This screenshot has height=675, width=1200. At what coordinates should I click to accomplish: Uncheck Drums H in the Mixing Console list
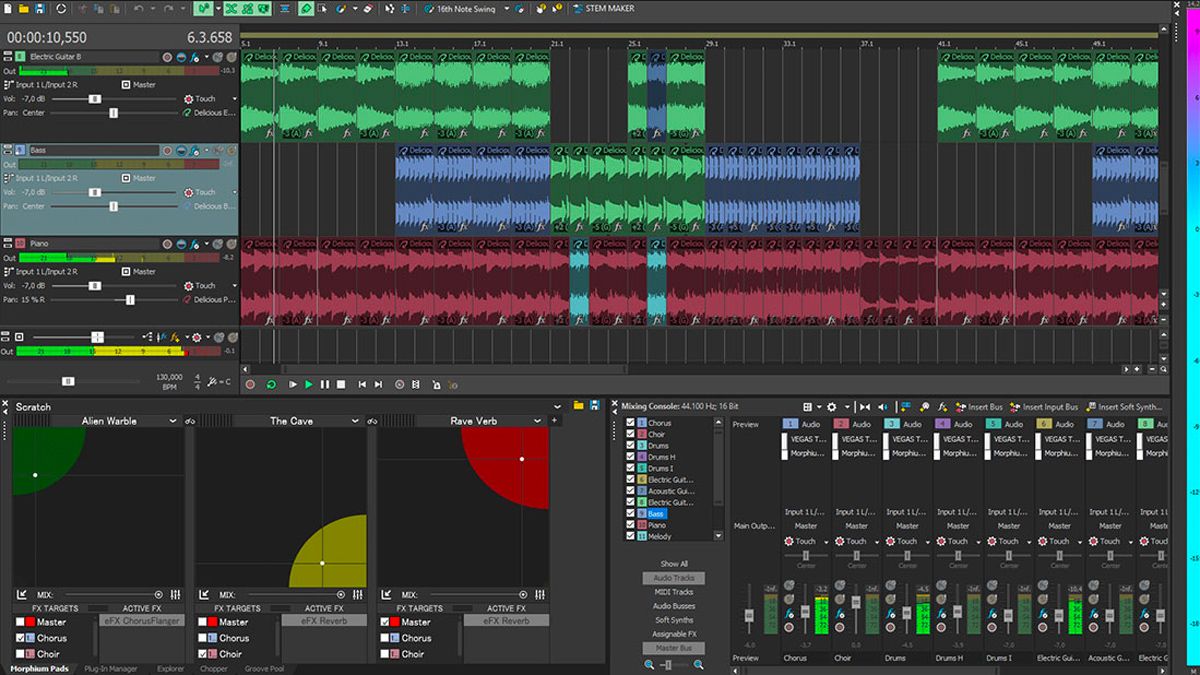tap(630, 457)
